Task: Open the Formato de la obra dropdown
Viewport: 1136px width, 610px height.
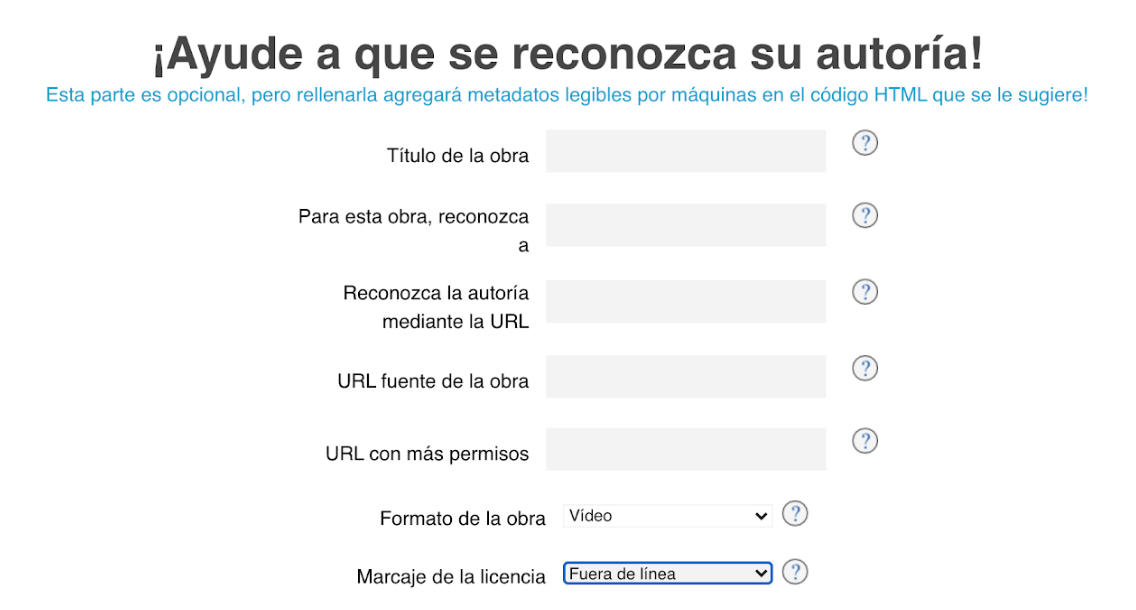Action: (666, 516)
